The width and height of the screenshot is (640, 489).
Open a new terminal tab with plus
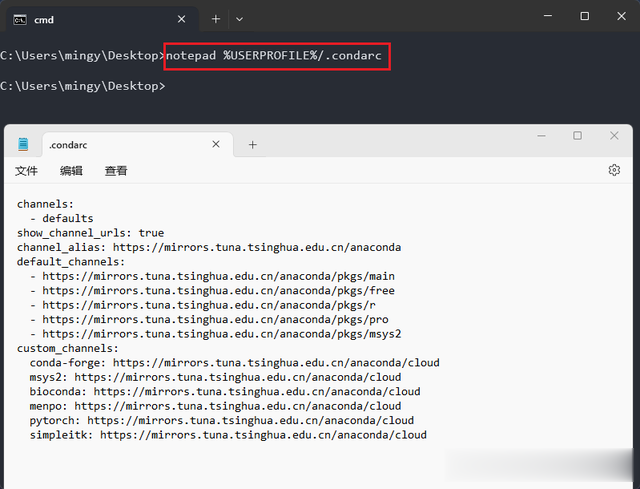216,19
